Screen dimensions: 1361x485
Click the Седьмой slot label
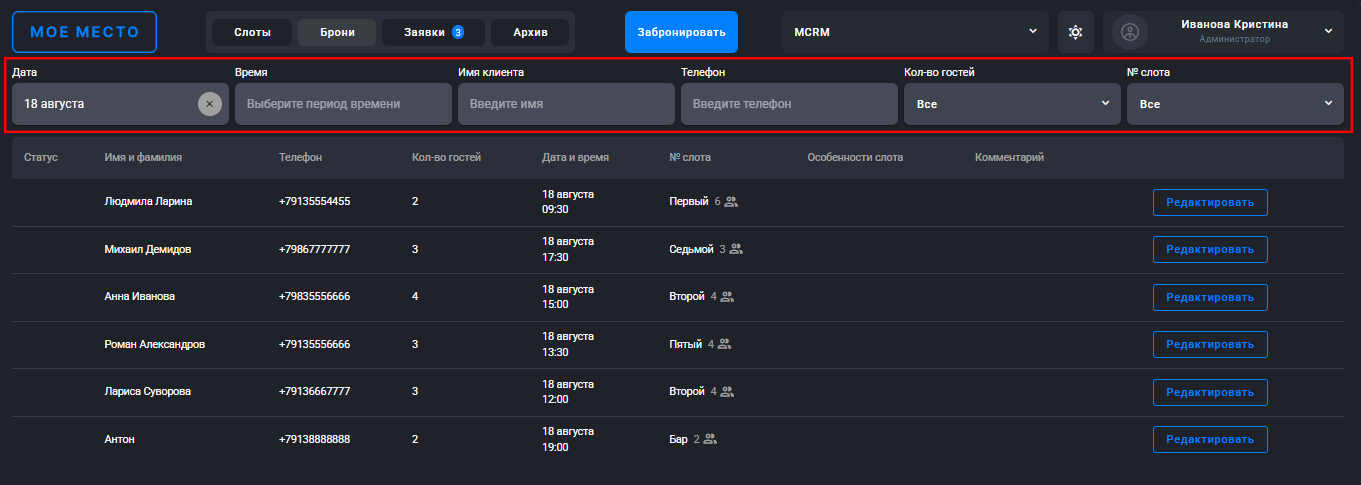691,249
